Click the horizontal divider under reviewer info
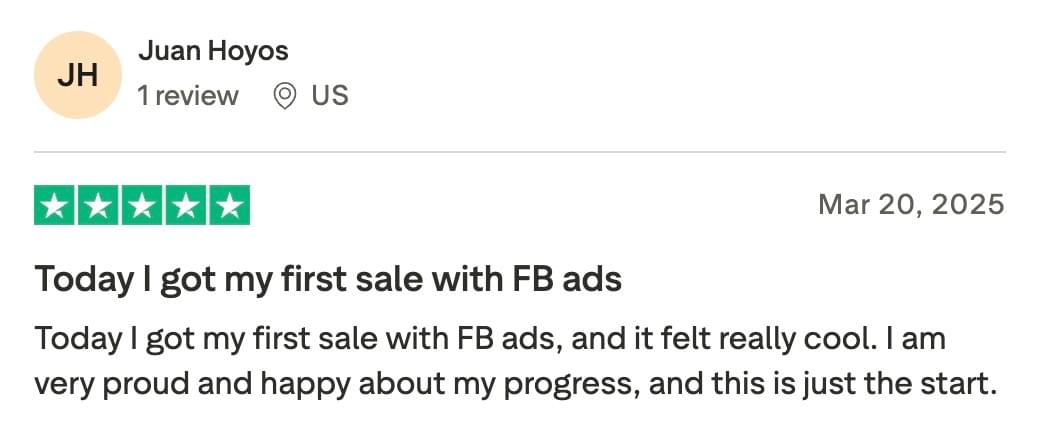This screenshot has height=426, width=1040. point(520,152)
